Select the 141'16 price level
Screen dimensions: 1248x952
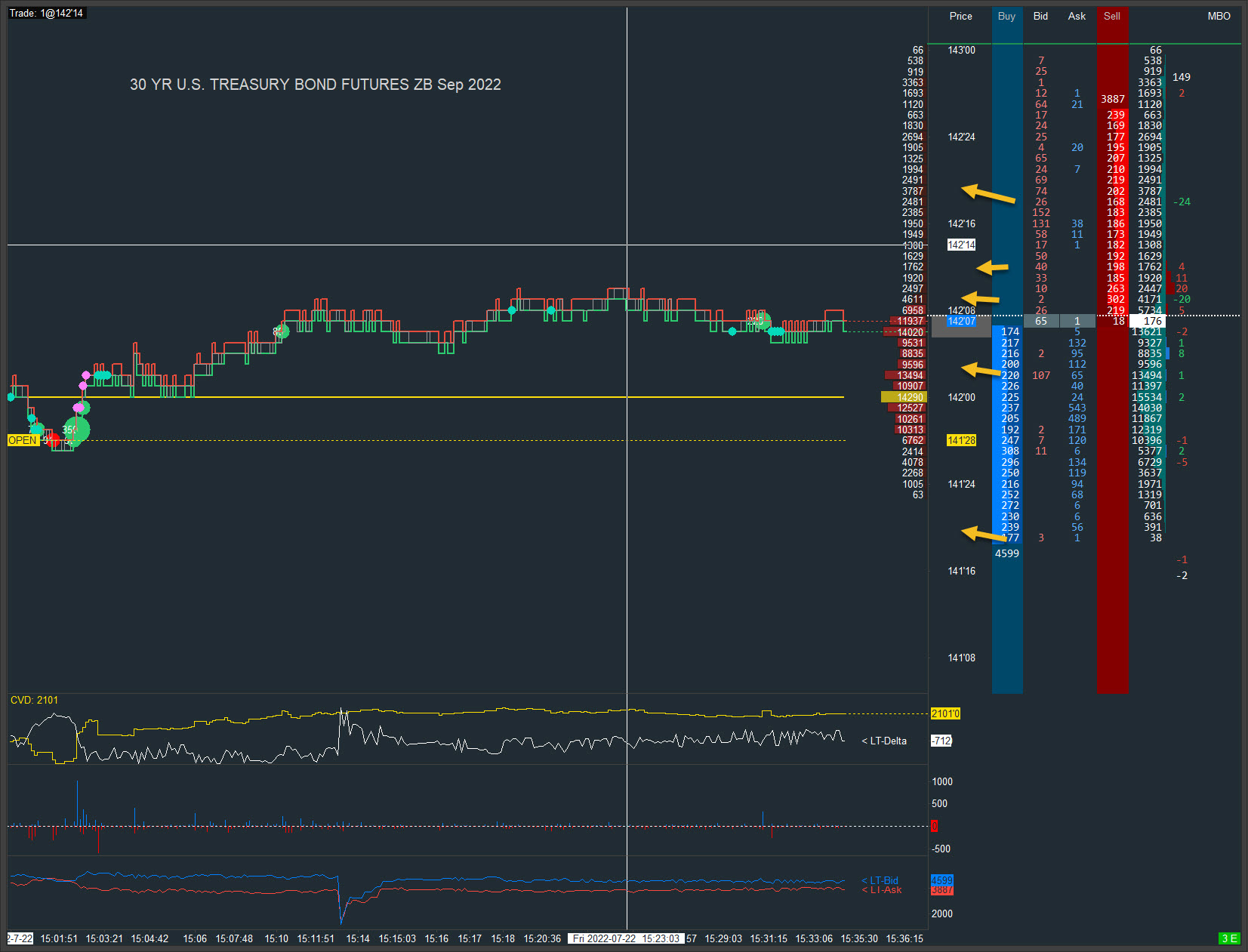tap(961, 571)
